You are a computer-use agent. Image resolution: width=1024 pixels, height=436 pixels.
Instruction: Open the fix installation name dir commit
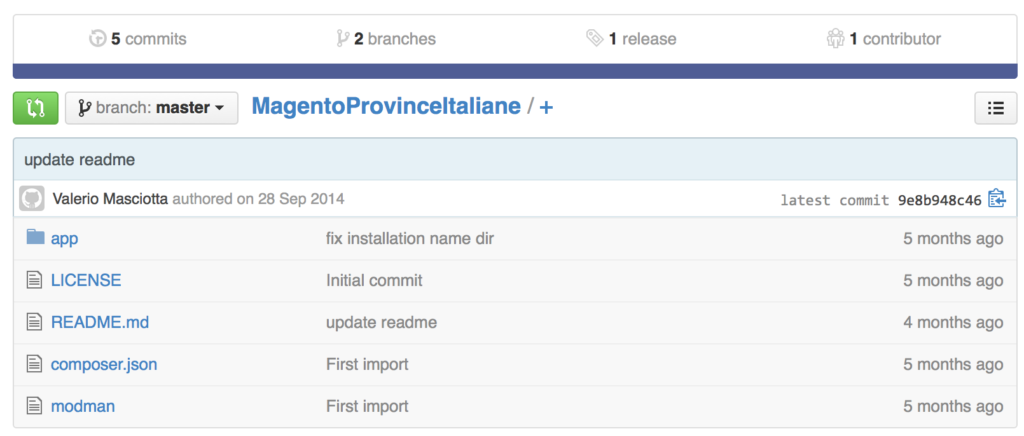tap(410, 239)
